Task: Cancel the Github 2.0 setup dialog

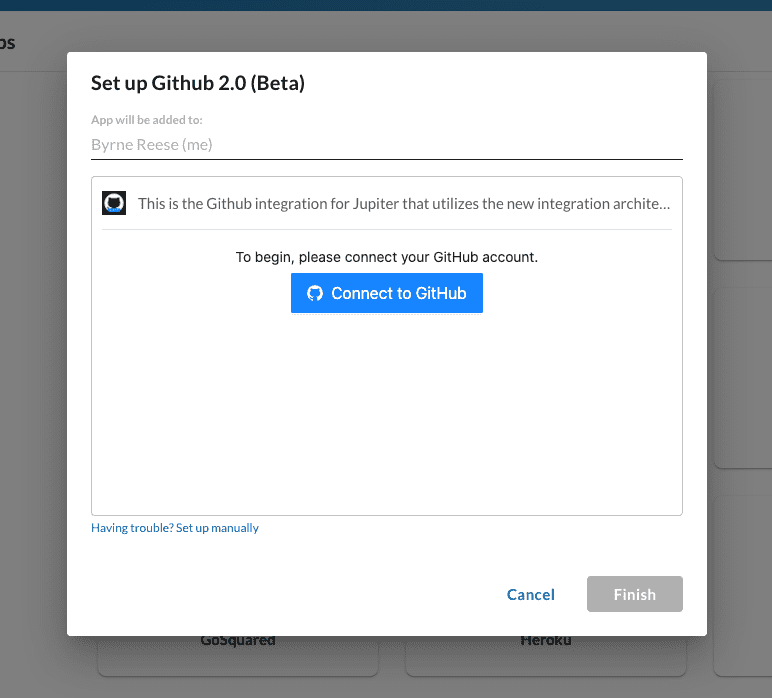Action: (x=530, y=594)
